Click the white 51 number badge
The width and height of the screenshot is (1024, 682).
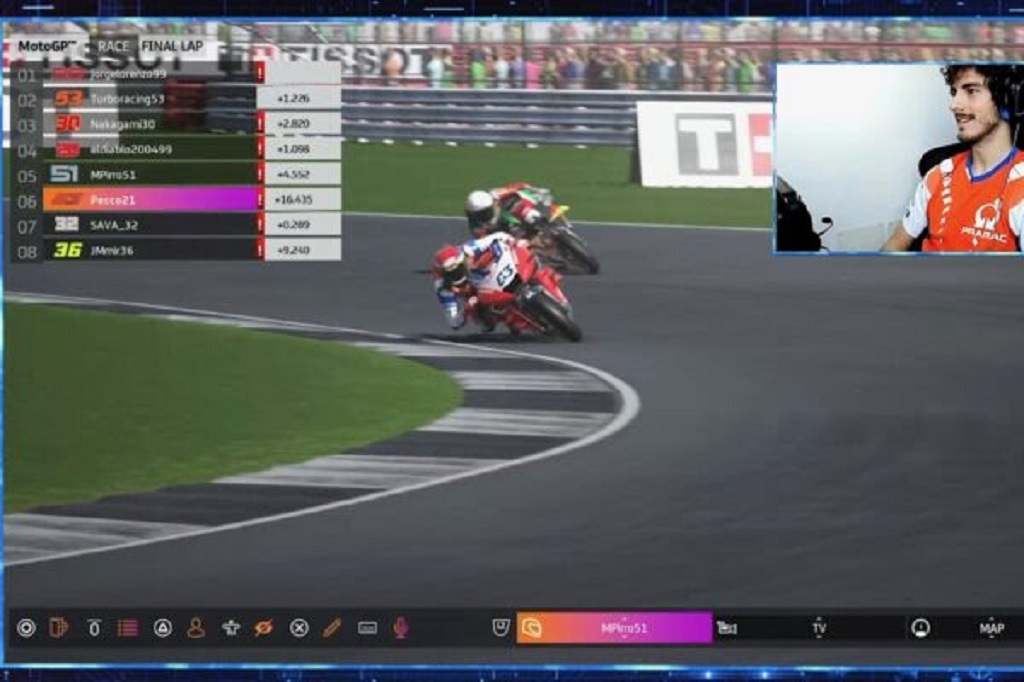[x=65, y=174]
